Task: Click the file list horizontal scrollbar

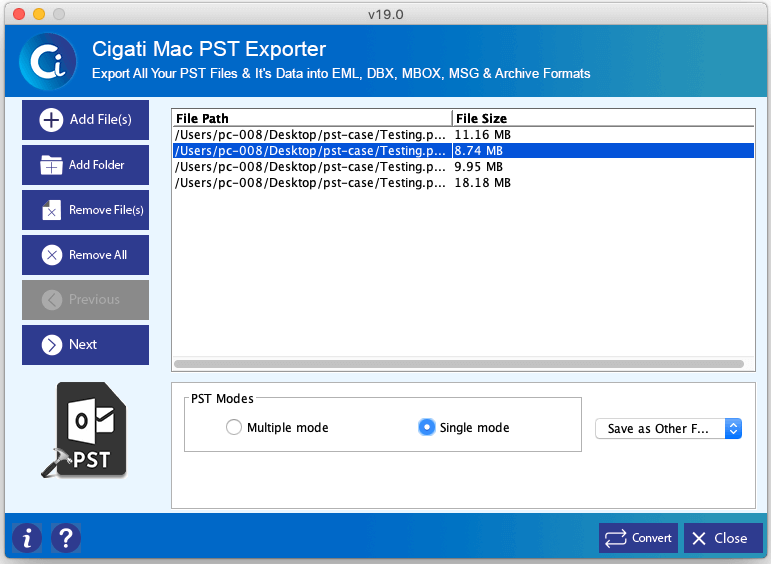Action: 459,364
